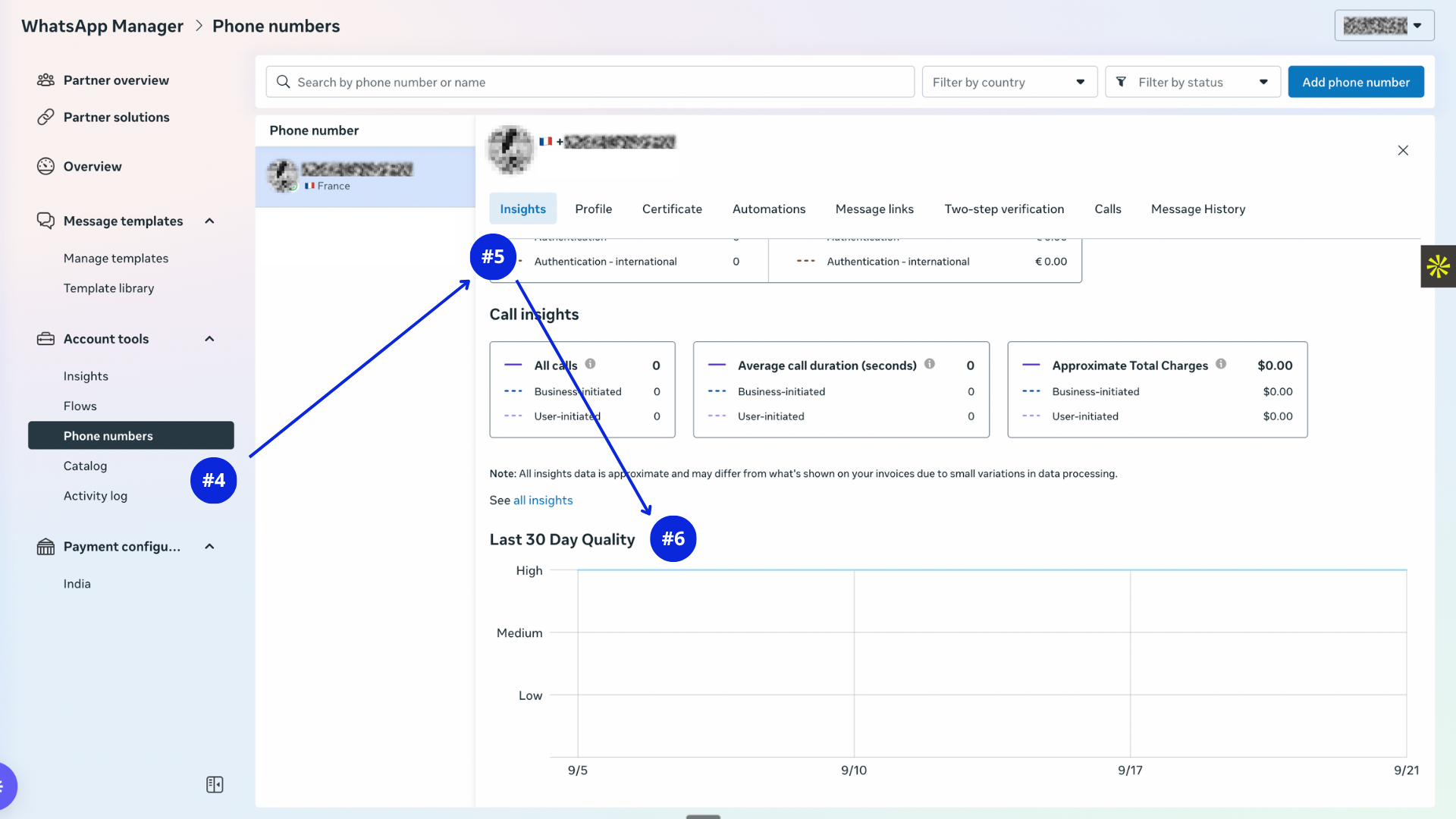Screen dimensions: 1456x819
Task: Click the Partner overview people icon
Action: (x=45, y=80)
